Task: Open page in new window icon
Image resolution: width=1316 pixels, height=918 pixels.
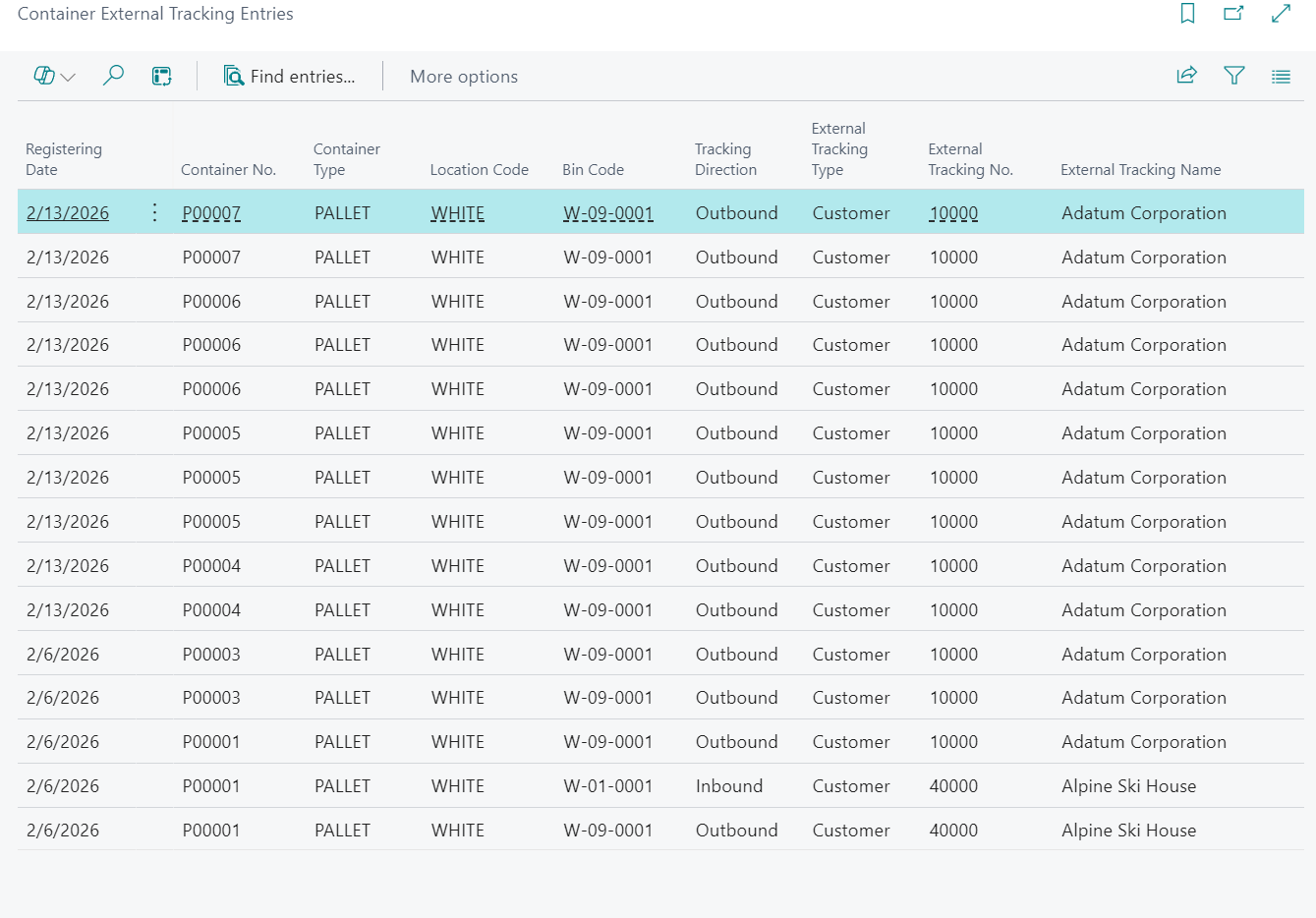Action: click(1233, 14)
